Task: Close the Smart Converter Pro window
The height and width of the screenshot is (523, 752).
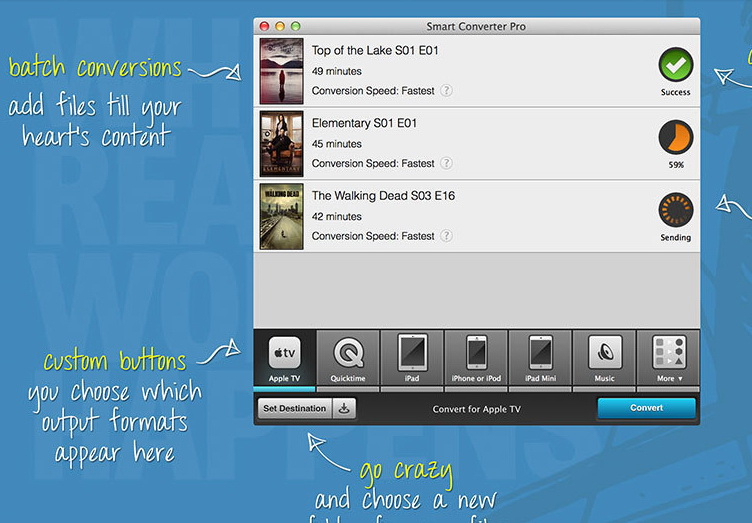Action: point(264,26)
